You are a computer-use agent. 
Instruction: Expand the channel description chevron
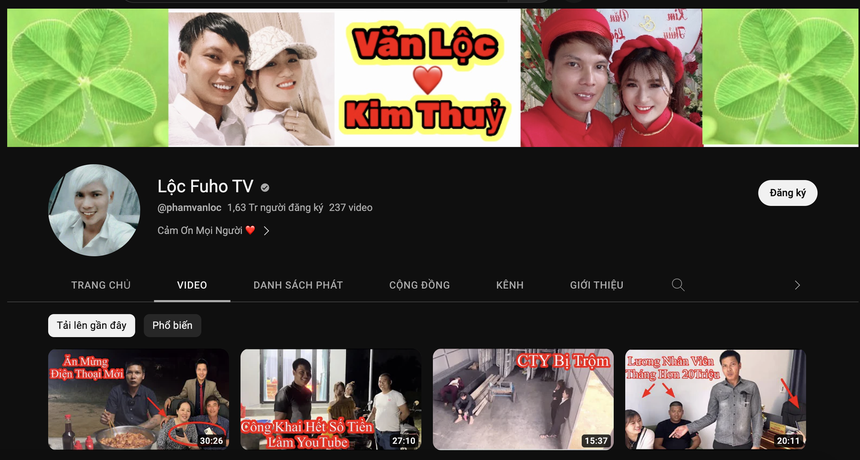(x=267, y=231)
